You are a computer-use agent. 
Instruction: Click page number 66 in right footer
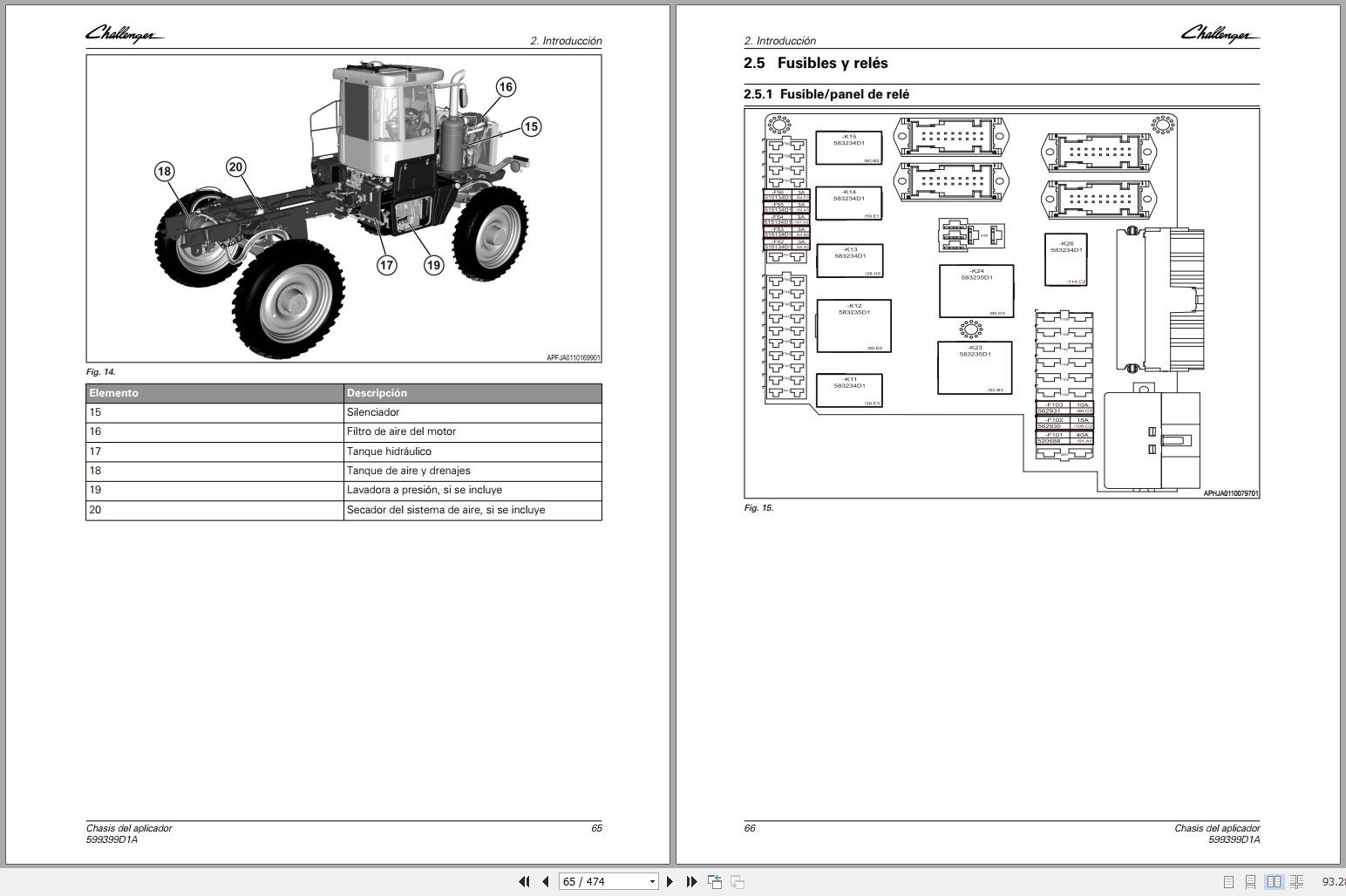tap(750, 828)
